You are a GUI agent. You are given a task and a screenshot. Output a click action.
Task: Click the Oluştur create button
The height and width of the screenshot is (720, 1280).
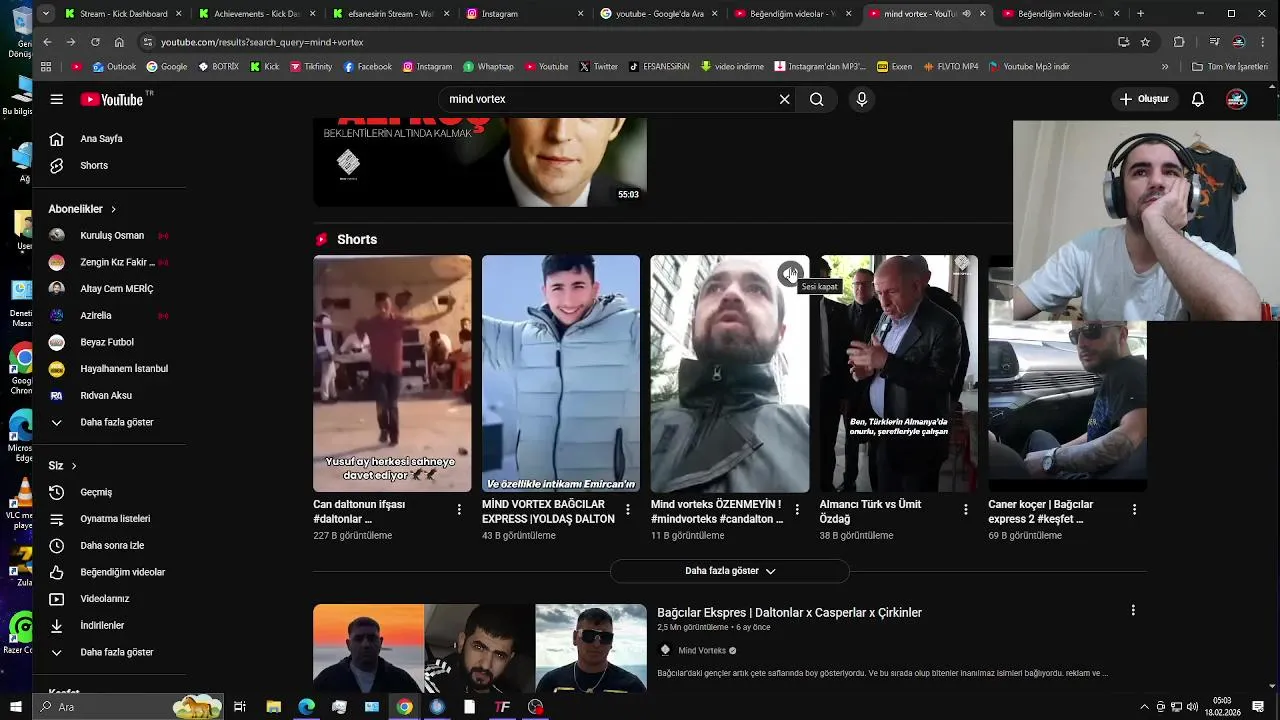[x=1144, y=99]
